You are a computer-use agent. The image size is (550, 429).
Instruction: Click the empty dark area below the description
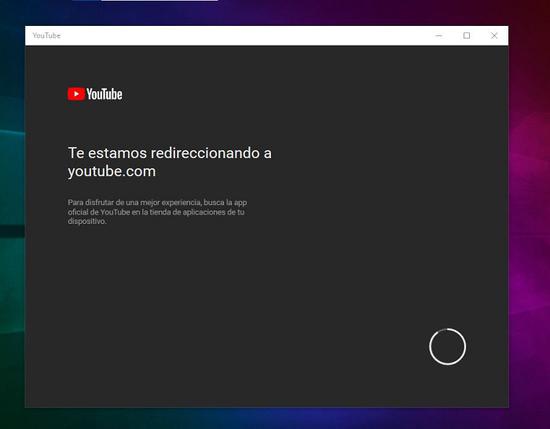(x=210, y=298)
